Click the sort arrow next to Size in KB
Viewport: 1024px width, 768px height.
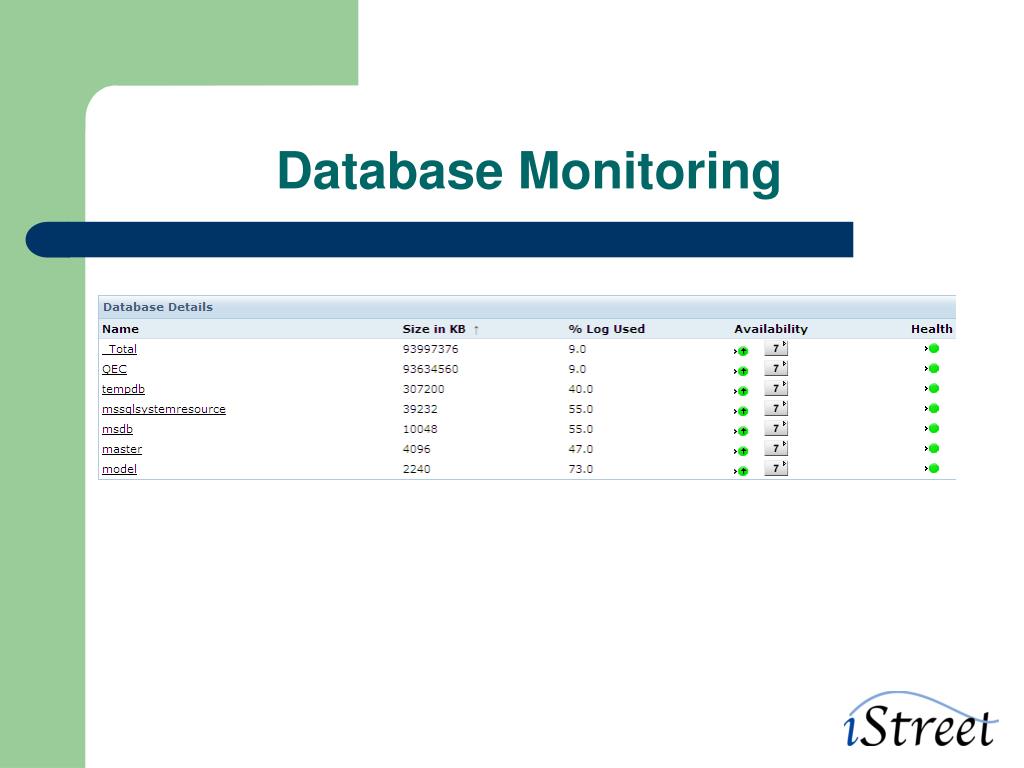[476, 330]
